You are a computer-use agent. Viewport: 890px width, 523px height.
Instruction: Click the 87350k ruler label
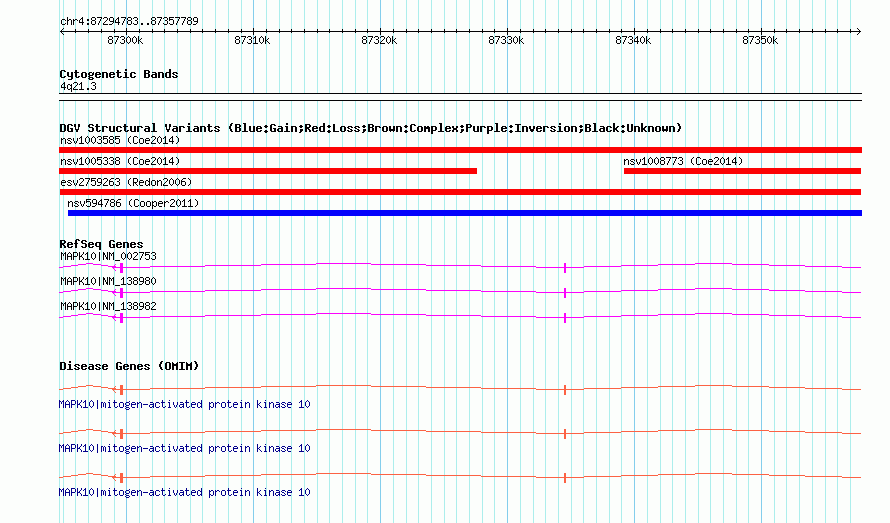click(x=760, y=40)
